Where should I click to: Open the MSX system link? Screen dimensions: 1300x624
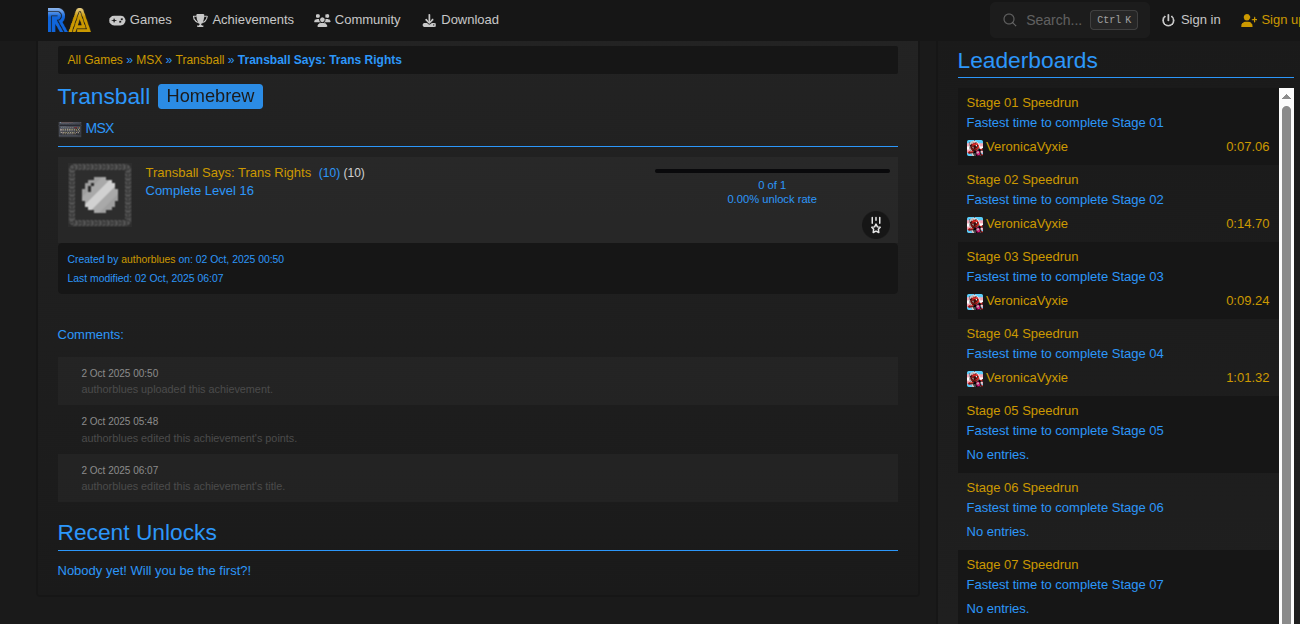point(99,128)
